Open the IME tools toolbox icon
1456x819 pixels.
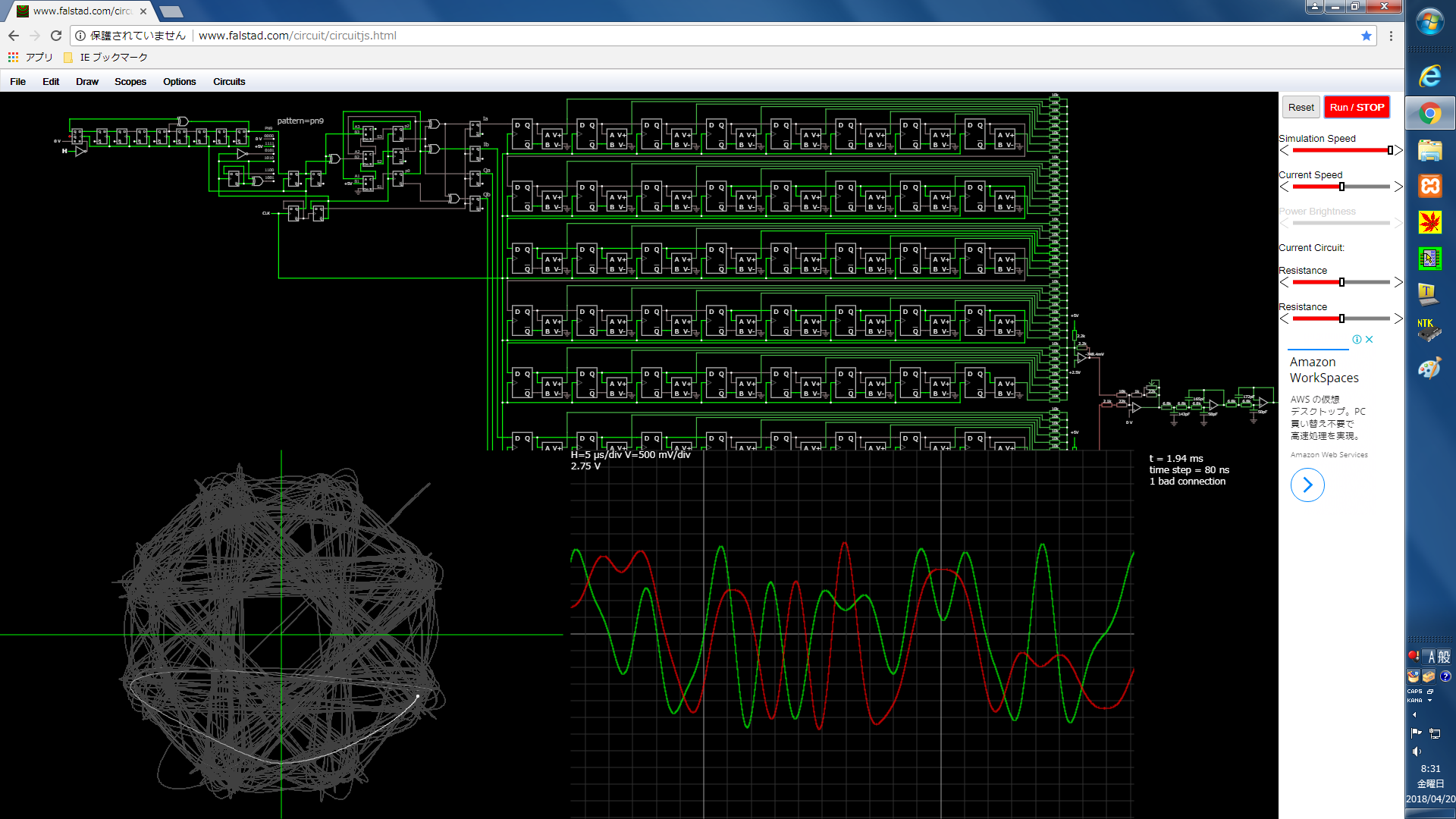click(x=1429, y=676)
